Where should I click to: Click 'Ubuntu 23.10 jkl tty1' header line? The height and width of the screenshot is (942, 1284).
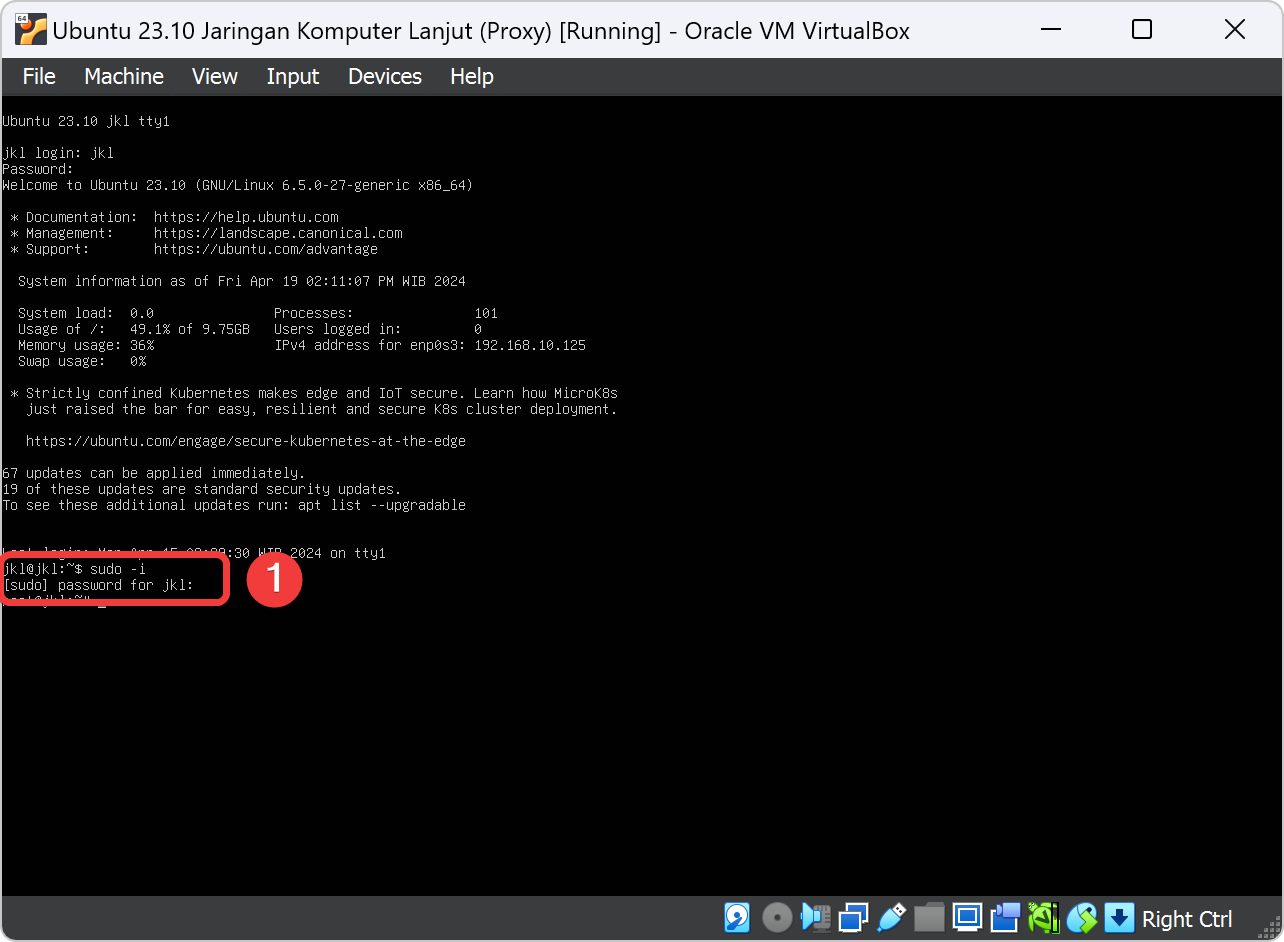click(86, 121)
